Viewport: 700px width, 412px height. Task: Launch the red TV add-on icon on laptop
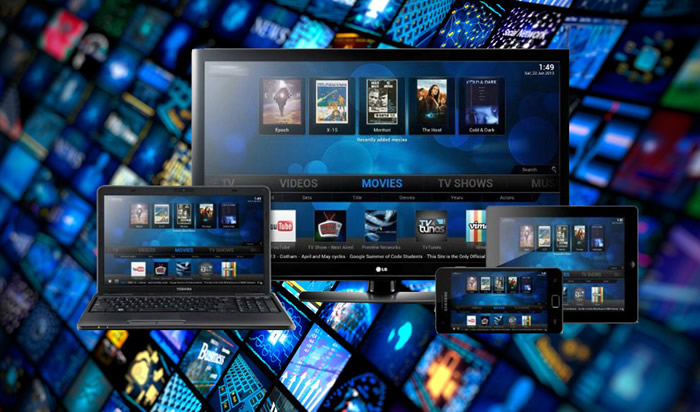[161, 269]
